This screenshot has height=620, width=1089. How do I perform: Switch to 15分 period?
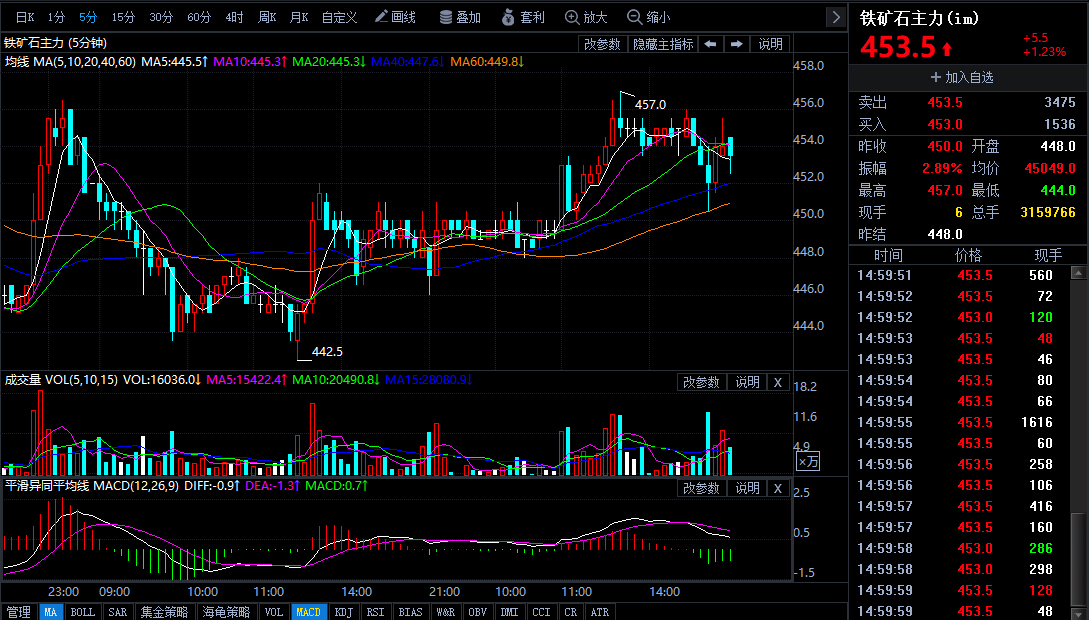[x=124, y=17]
